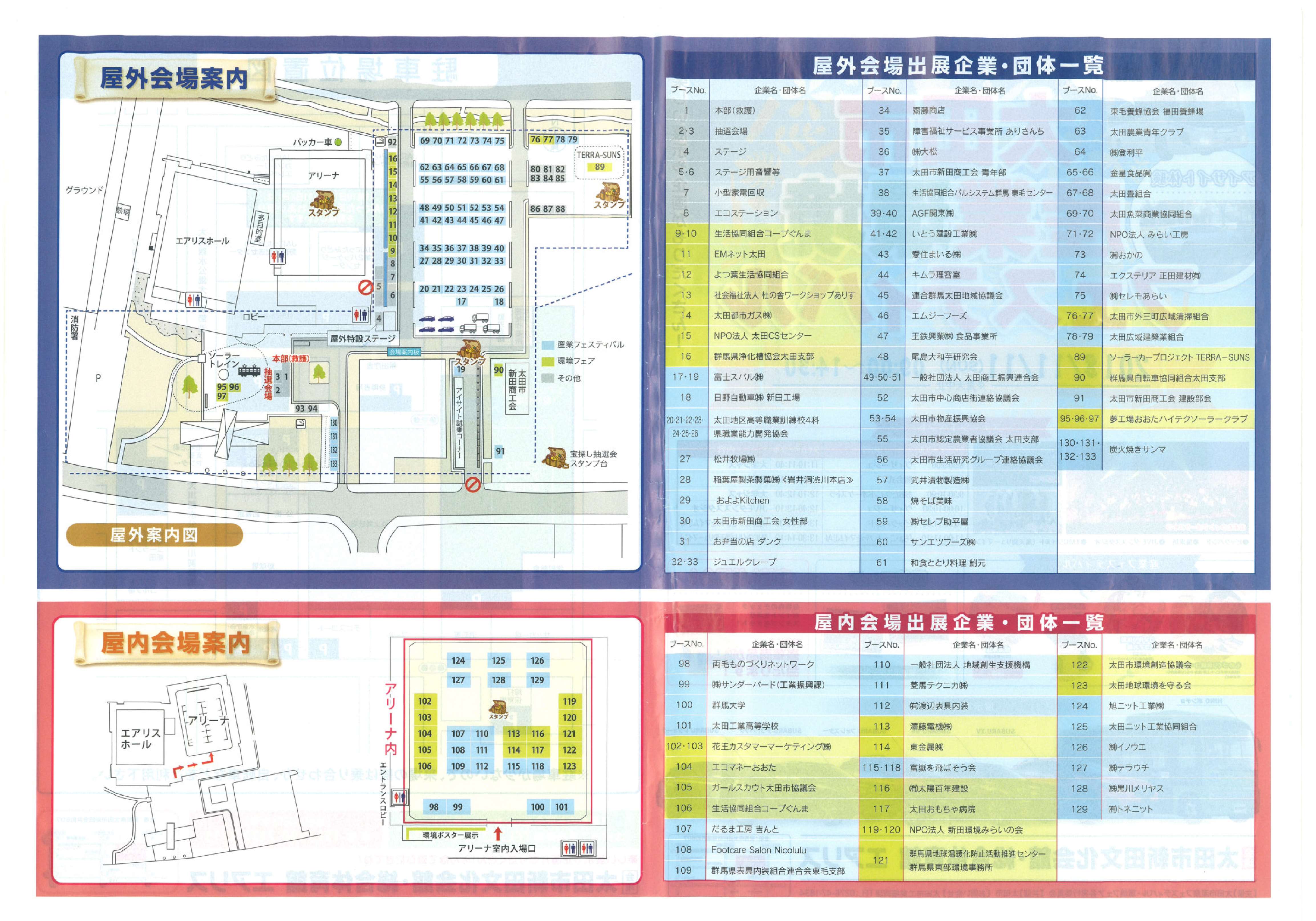This screenshot has width=1316, height=921.
Task: Click the stamp chest in the indoor arena map
Action: click(x=498, y=706)
